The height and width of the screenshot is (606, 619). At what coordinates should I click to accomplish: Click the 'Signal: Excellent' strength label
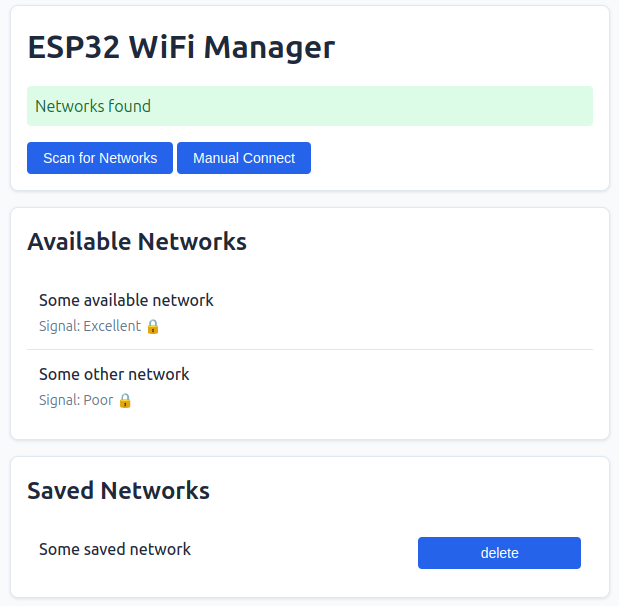point(90,326)
